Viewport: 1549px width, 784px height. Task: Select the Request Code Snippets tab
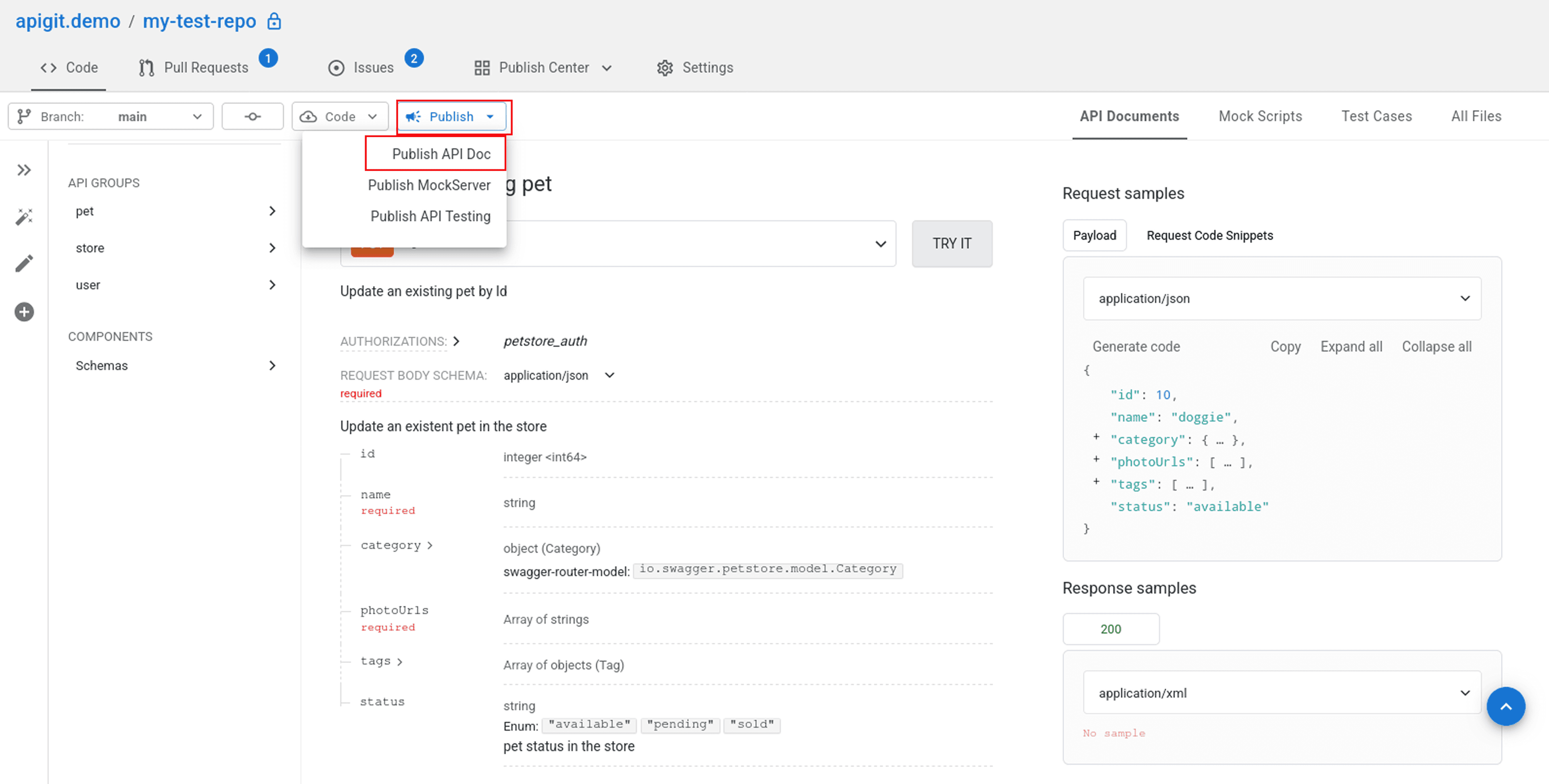coord(1210,235)
